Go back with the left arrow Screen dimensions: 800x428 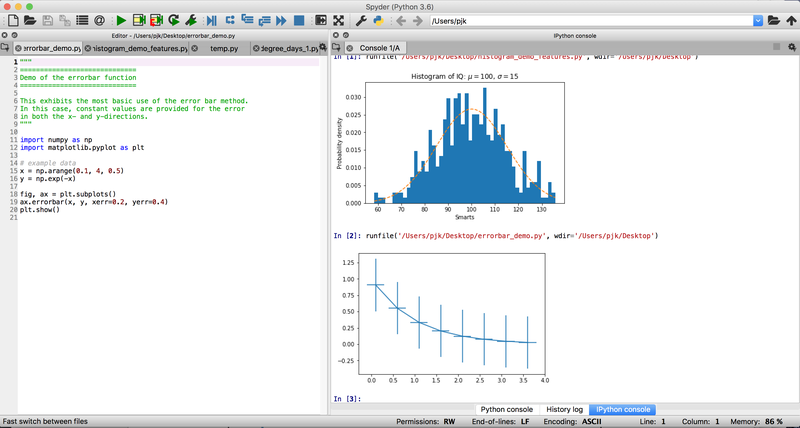click(401, 21)
